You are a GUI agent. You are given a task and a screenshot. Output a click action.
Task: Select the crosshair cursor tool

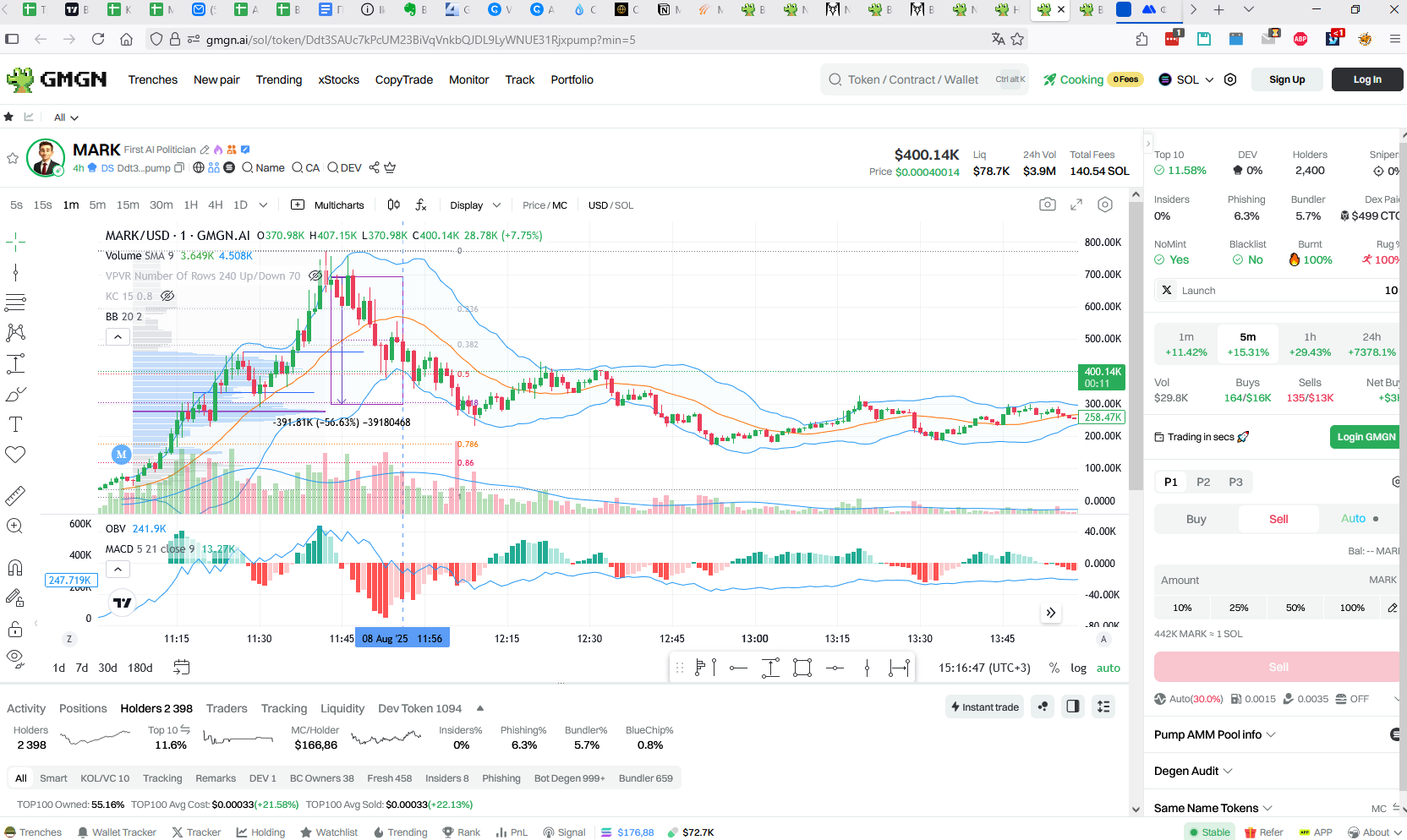coord(15,243)
